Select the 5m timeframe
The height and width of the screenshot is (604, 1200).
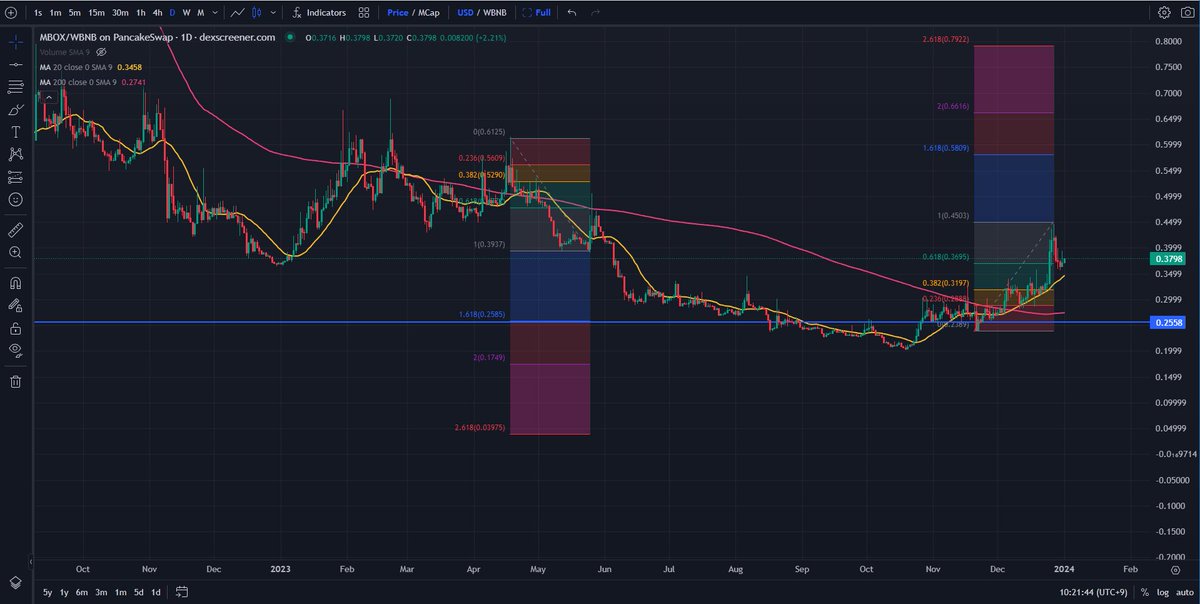[76, 13]
